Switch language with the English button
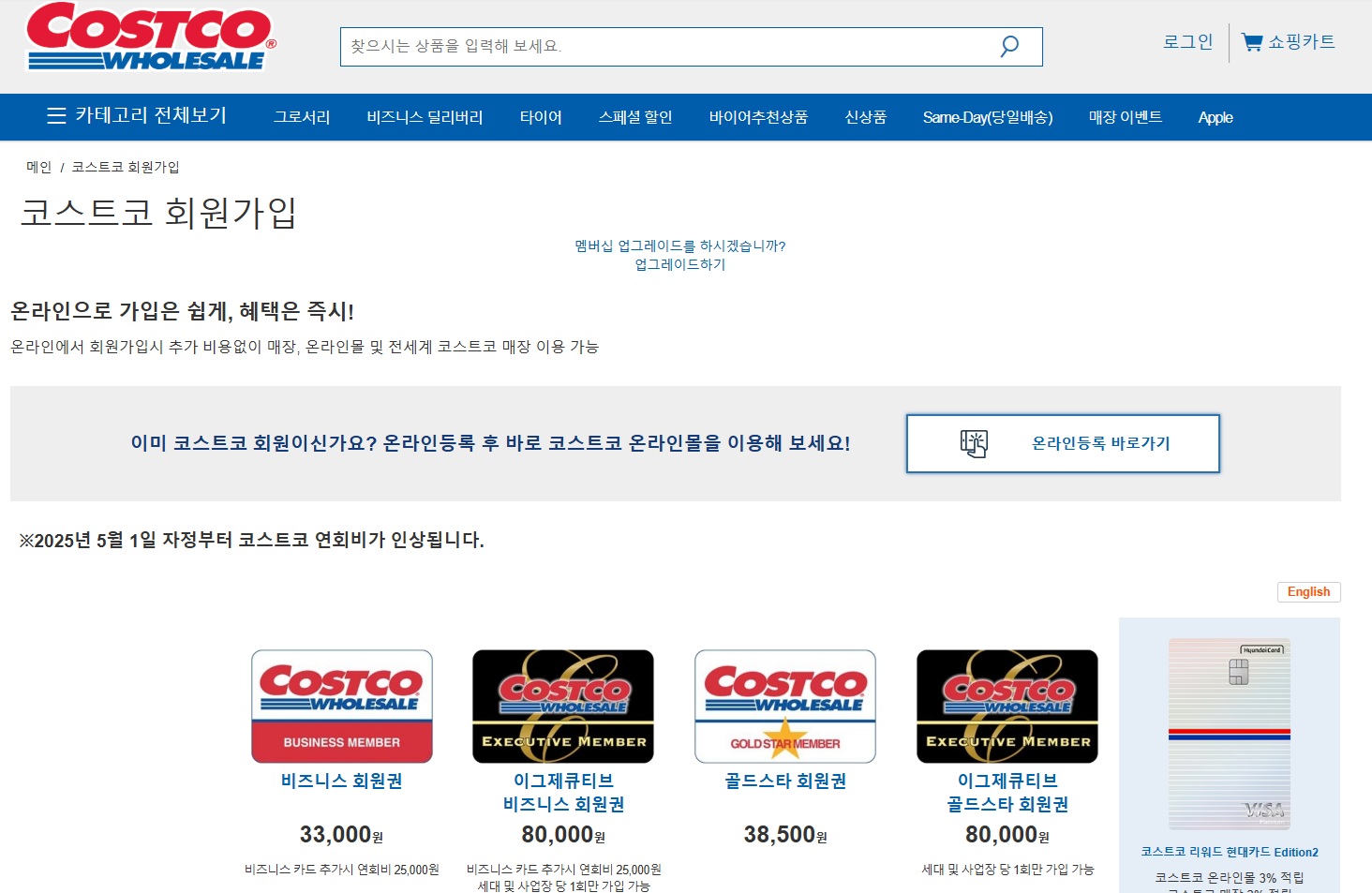Viewport: 1372px width, 893px height. [x=1308, y=591]
